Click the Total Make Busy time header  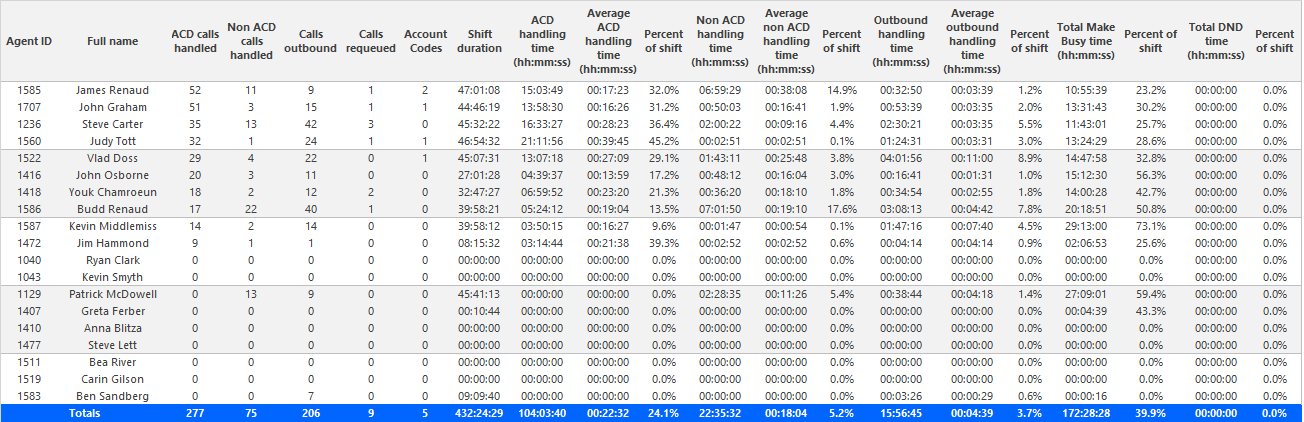1085,41
